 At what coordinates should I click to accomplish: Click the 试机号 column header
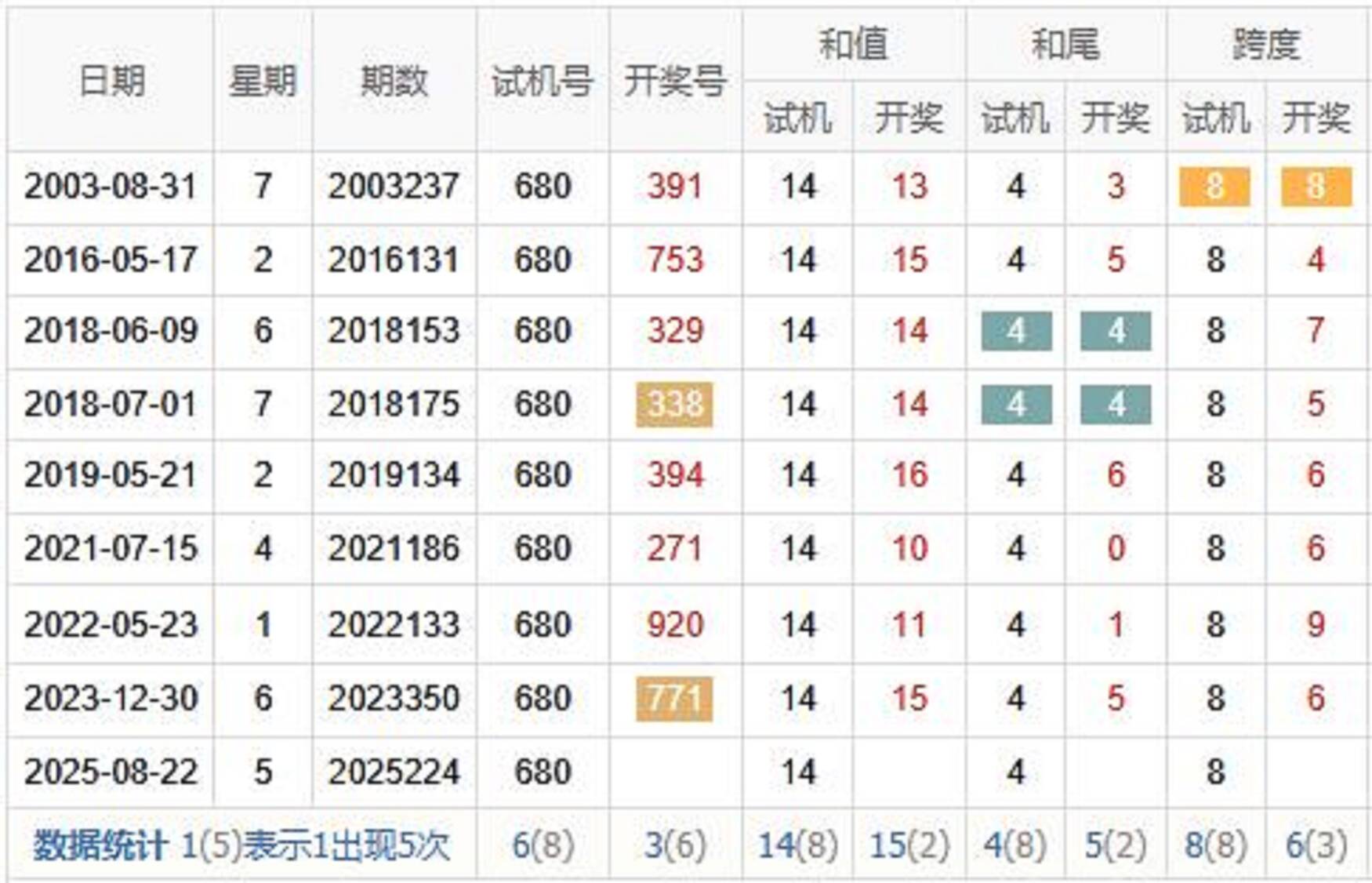542,81
